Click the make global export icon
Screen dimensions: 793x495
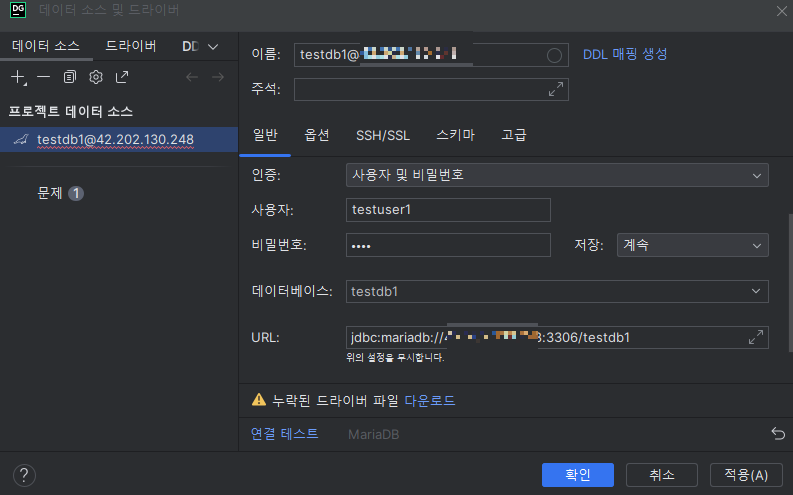122,77
